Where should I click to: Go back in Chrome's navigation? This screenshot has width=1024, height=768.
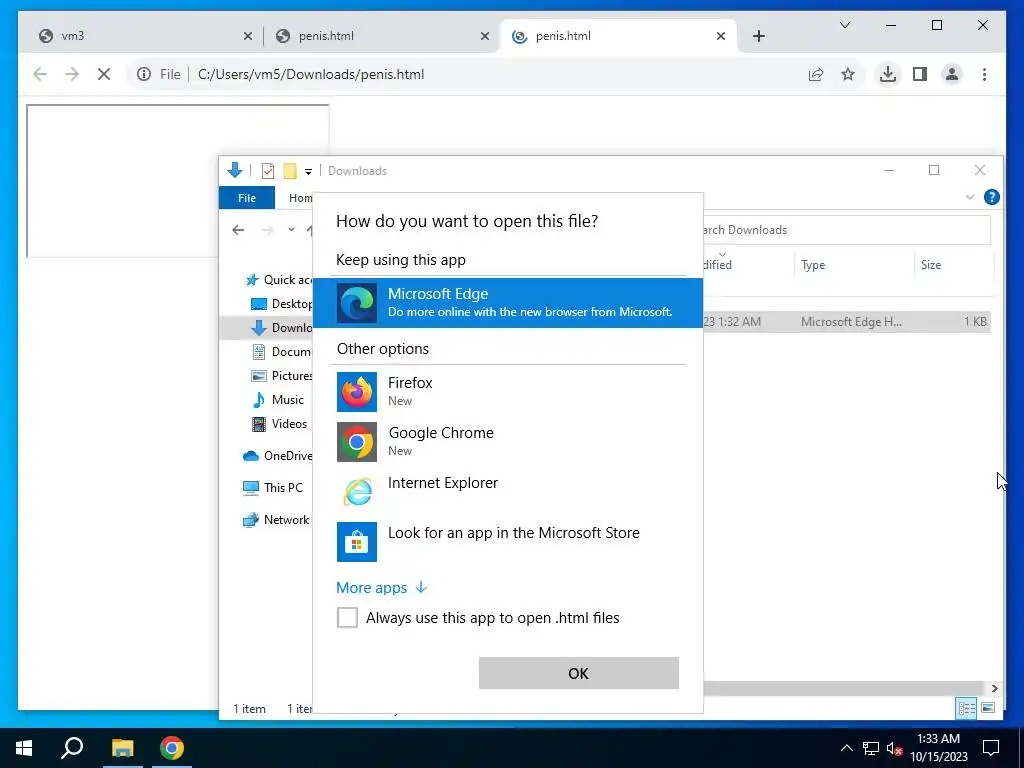pyautogui.click(x=40, y=74)
